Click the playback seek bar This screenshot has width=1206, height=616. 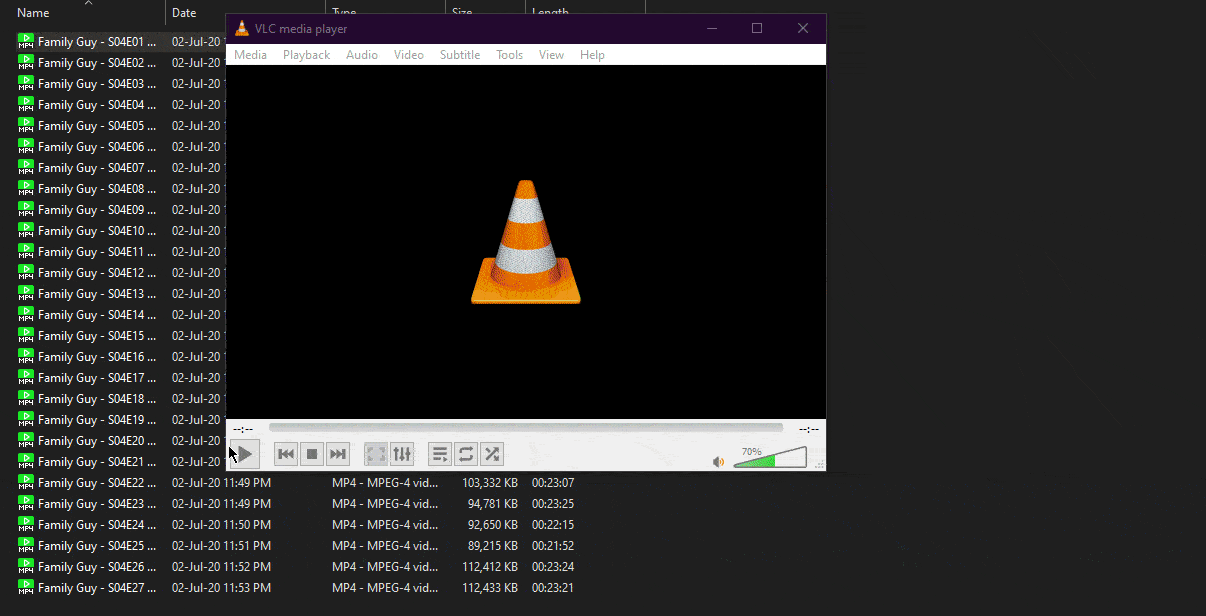point(525,428)
